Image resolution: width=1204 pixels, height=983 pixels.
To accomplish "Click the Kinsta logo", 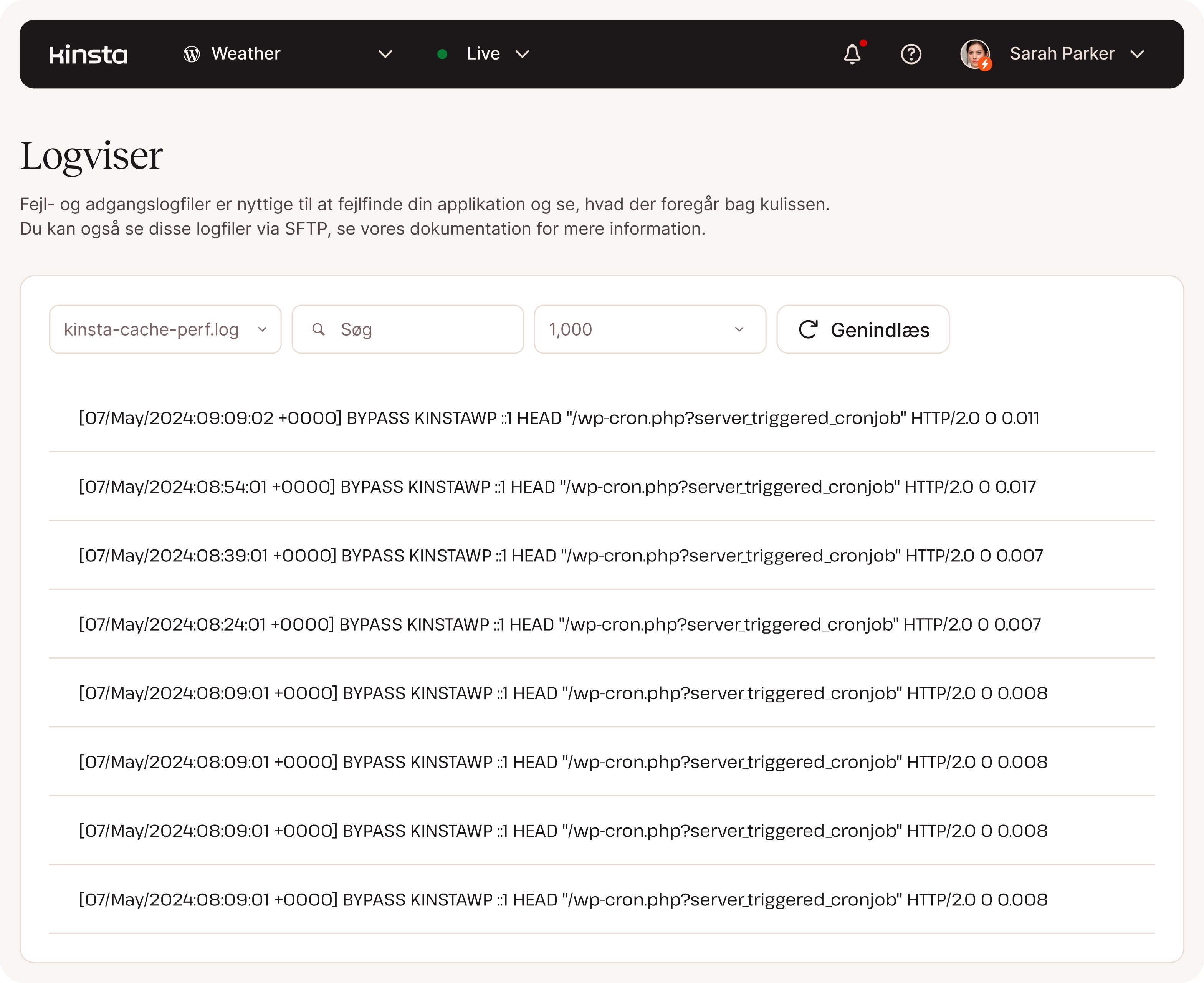I will (88, 55).
